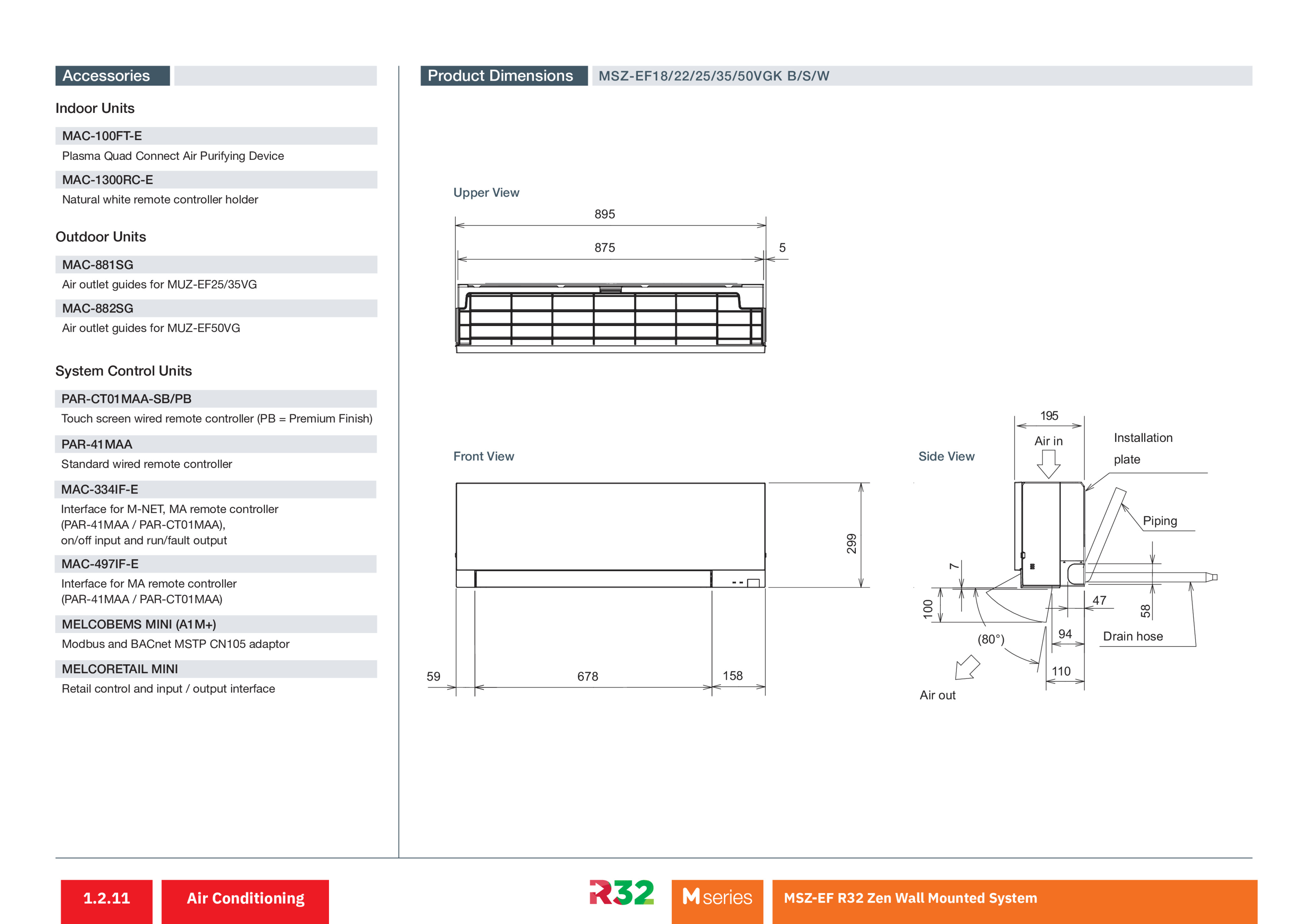Click the 158 front view dimension

pyautogui.click(x=733, y=676)
